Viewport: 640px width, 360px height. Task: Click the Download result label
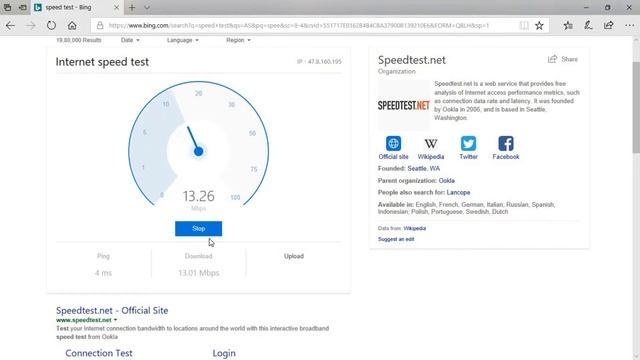click(198, 256)
